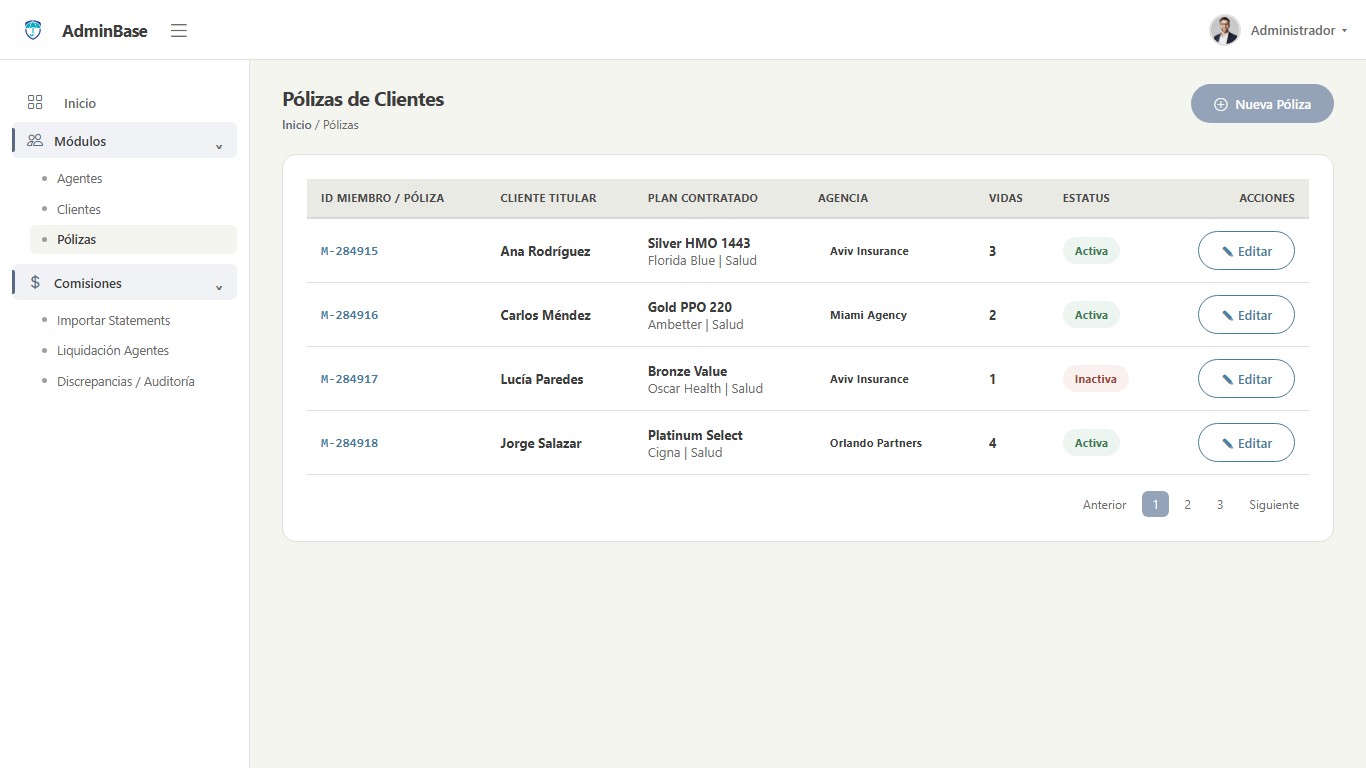The width and height of the screenshot is (1366, 768).
Task: Click pencil icon in Ana Rodríguez's Editar button
Action: point(1227,252)
